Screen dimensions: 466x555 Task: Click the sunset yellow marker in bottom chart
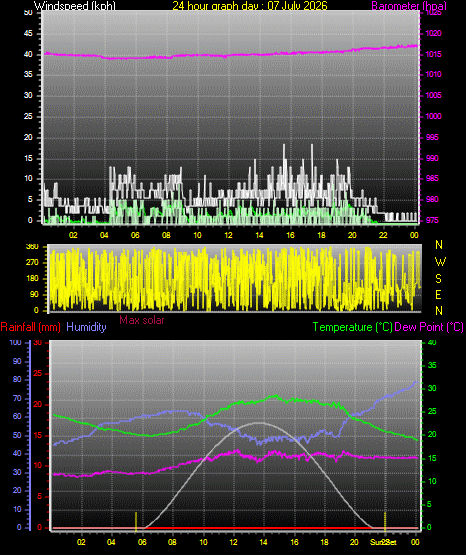[385, 521]
